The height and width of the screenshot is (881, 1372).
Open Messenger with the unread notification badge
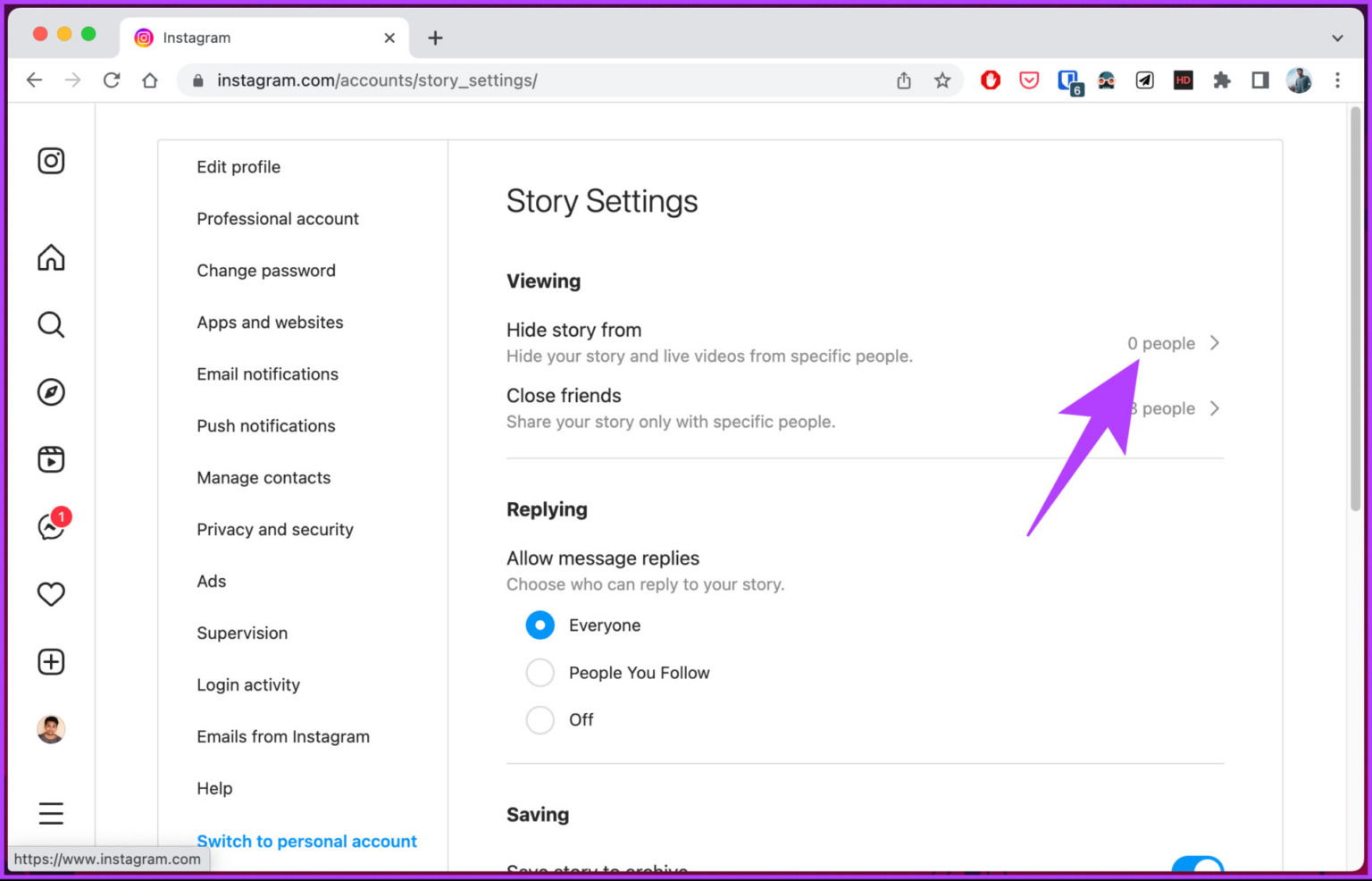(51, 525)
